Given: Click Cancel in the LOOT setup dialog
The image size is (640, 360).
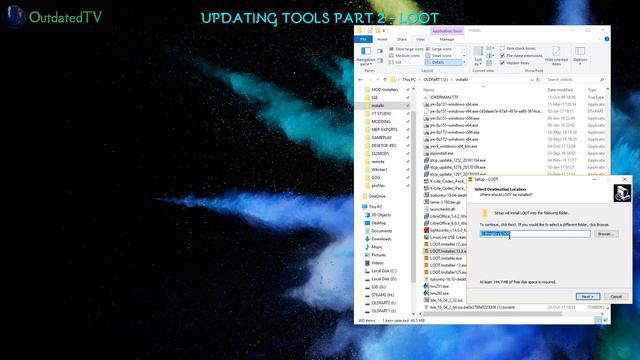Looking at the screenshot, I should click(616, 296).
